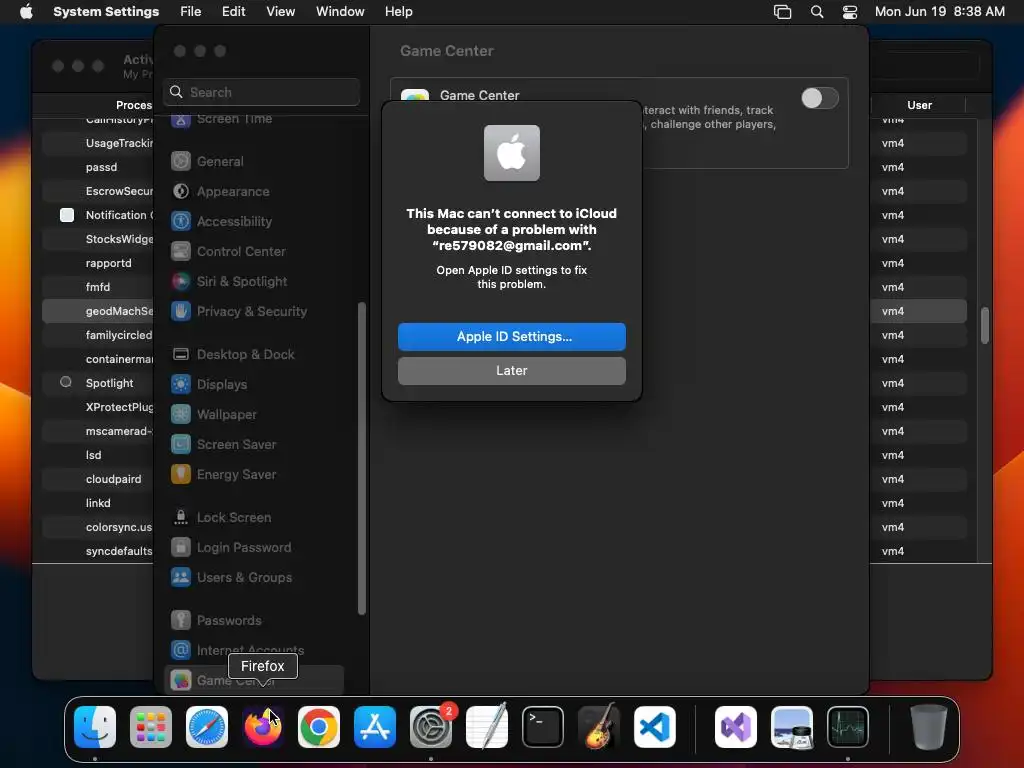This screenshot has height=768, width=1024.
Task: Toggle the Game Center switch
Action: click(x=820, y=99)
